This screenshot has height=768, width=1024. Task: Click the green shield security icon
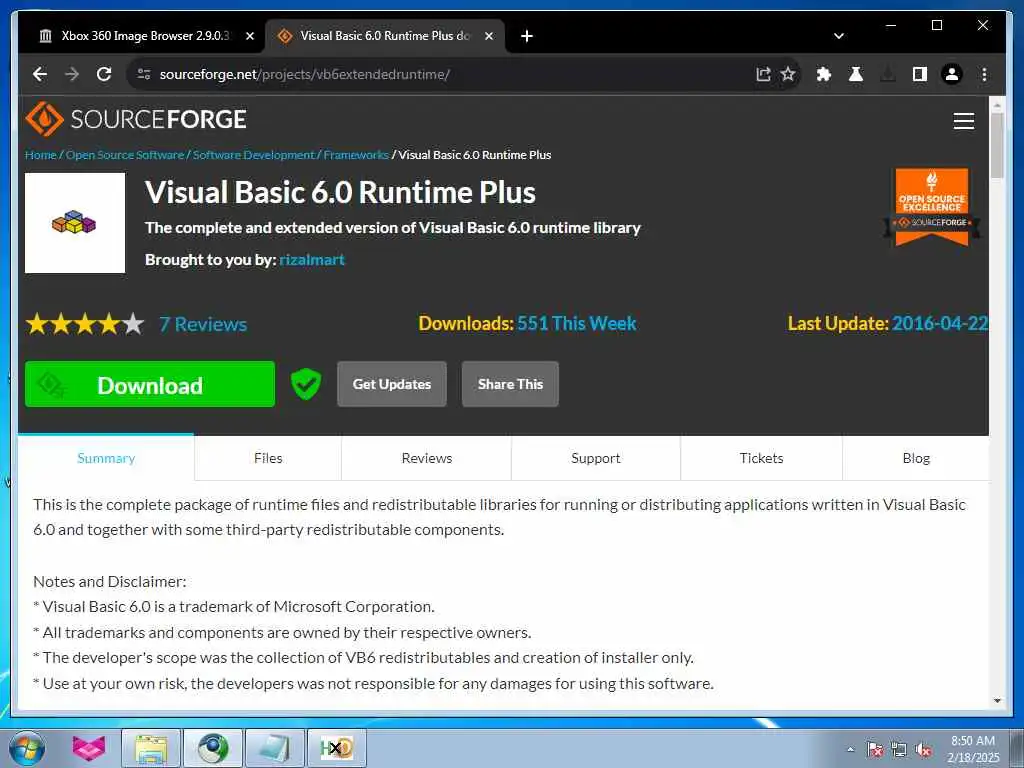tap(306, 383)
